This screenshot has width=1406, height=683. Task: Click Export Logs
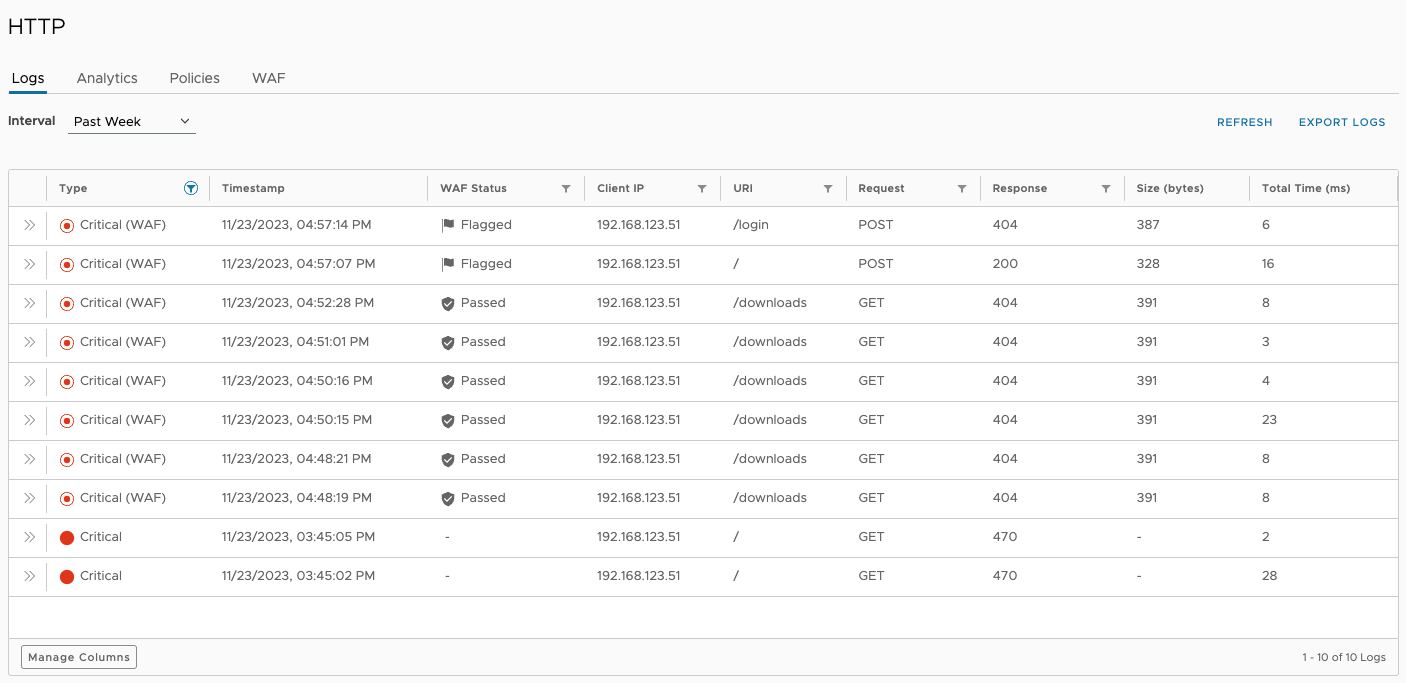[1342, 122]
